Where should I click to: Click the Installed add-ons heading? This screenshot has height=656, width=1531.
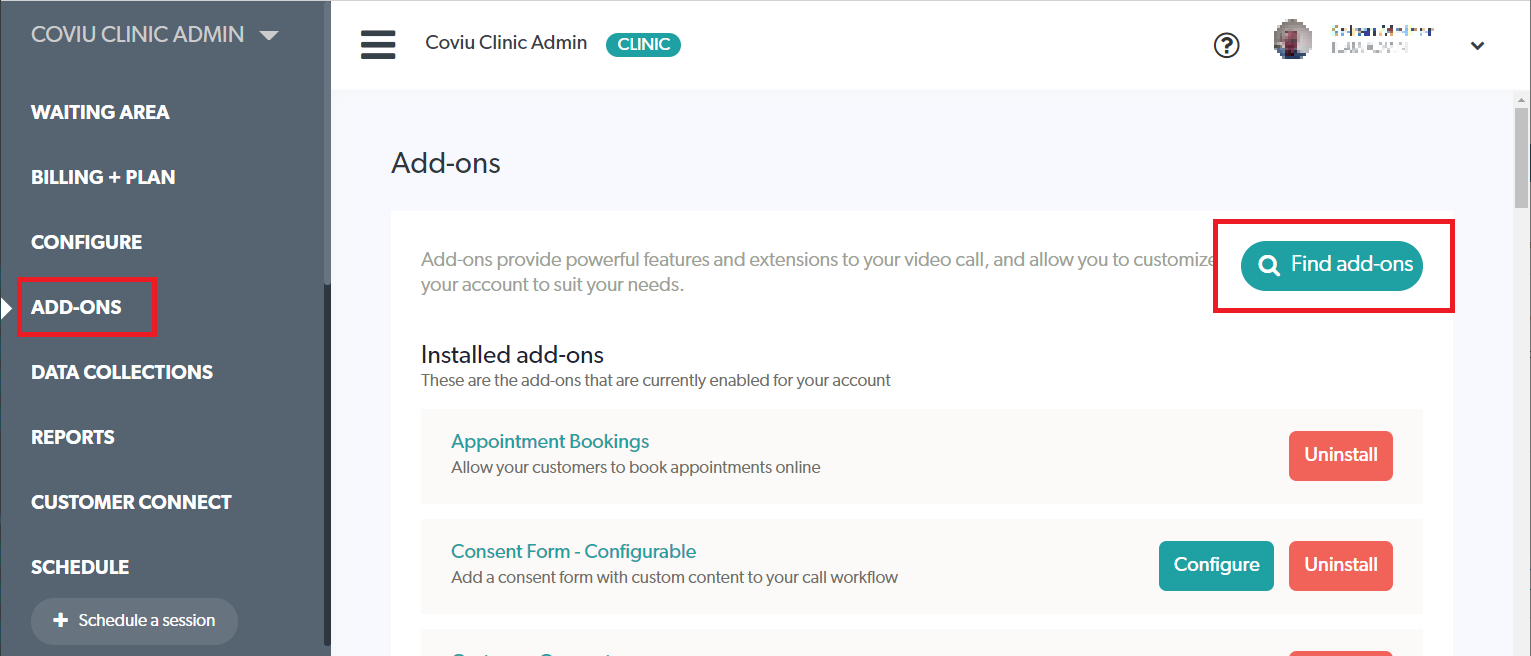click(x=512, y=354)
